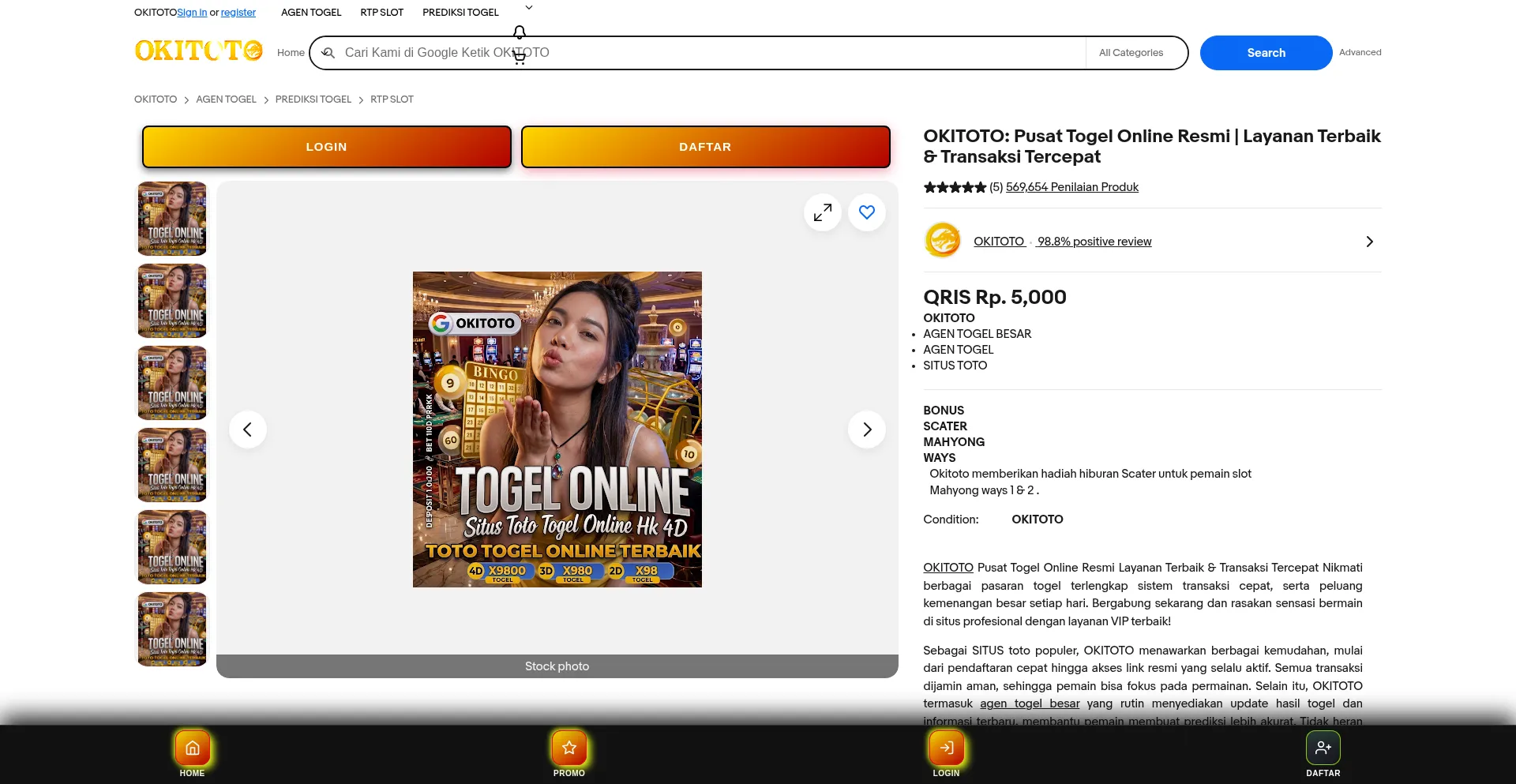Expand the top navigation chevron dropdown
The height and width of the screenshot is (784, 1516).
[x=529, y=8]
